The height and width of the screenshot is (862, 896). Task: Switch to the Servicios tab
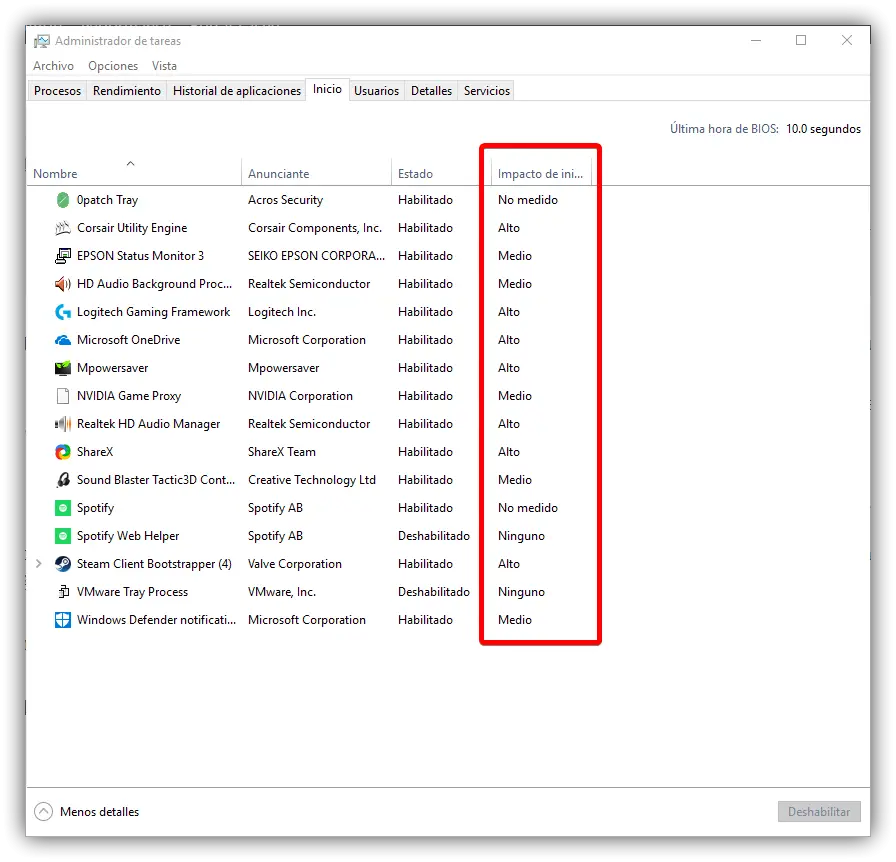(487, 91)
